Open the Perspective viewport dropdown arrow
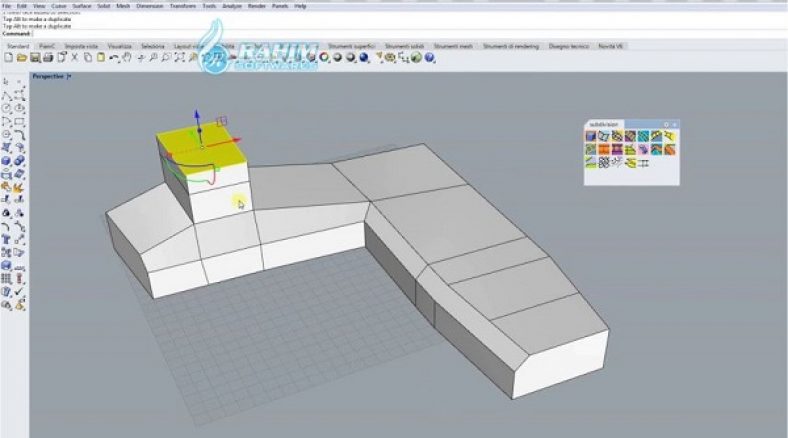This screenshot has height=438, width=788. click(69, 76)
